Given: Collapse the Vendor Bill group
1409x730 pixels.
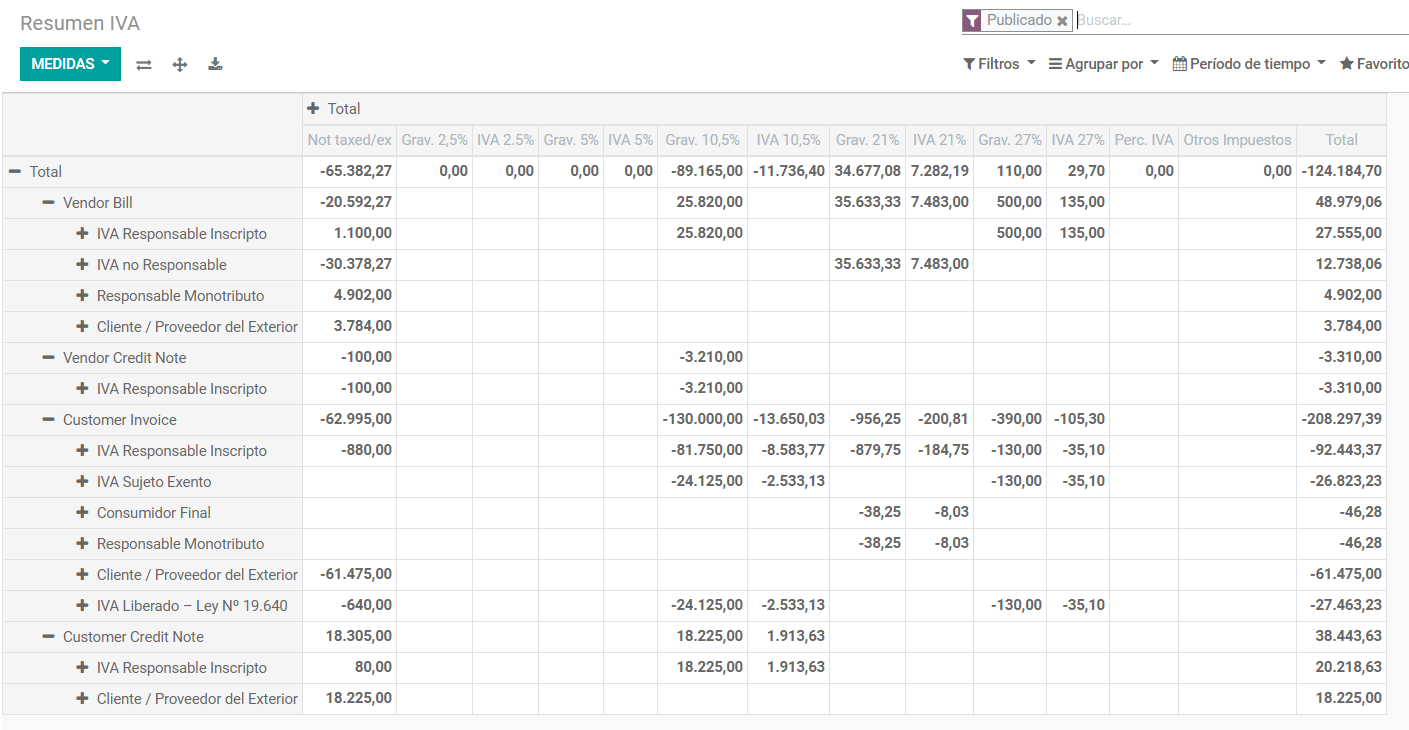Looking at the screenshot, I should click(48, 203).
